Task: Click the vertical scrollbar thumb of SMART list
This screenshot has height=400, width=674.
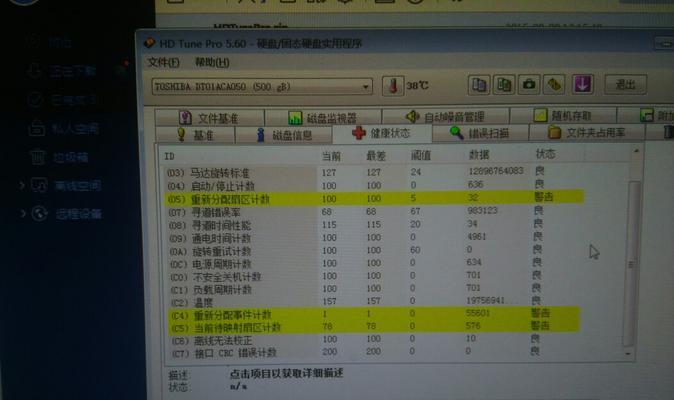Action: 631,264
